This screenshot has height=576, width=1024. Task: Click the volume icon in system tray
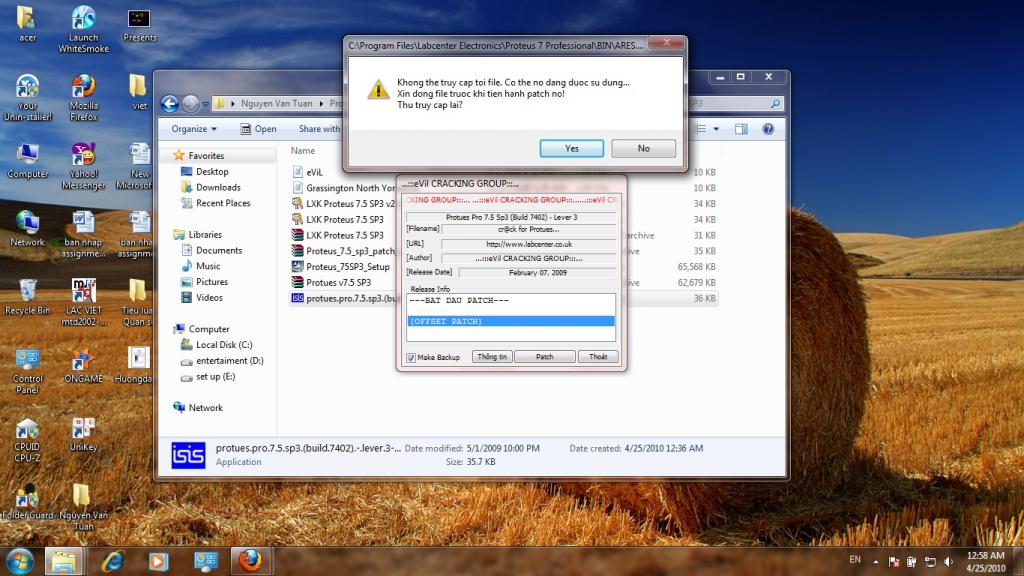[x=948, y=562]
